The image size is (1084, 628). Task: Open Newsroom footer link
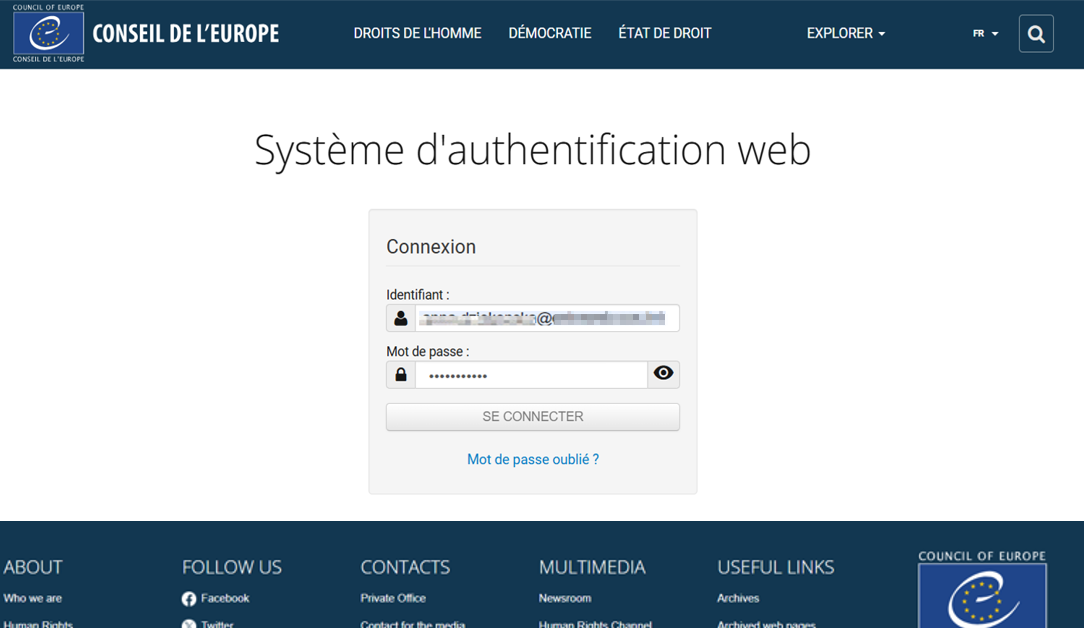pyautogui.click(x=565, y=598)
